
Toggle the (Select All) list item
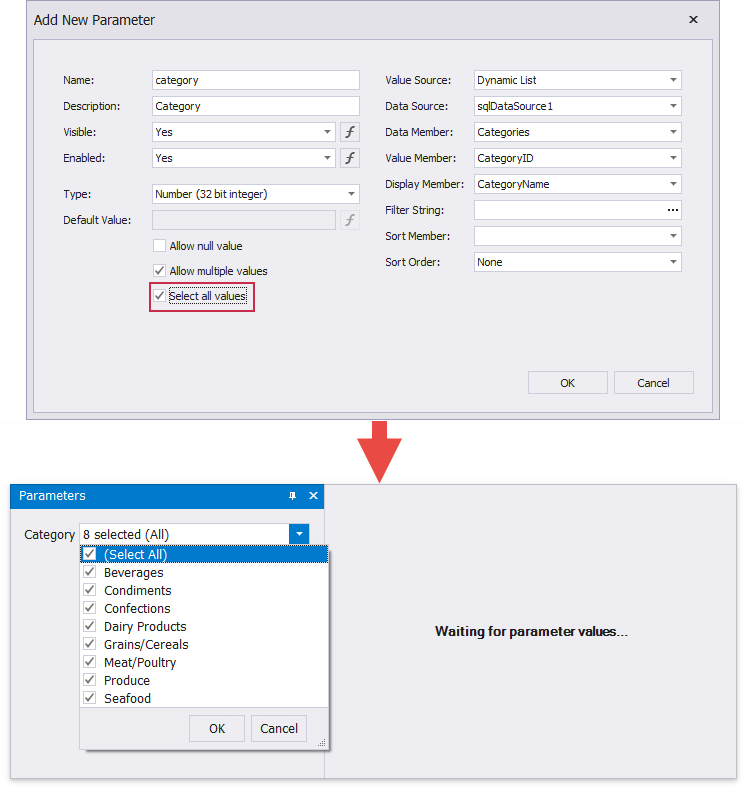90,555
